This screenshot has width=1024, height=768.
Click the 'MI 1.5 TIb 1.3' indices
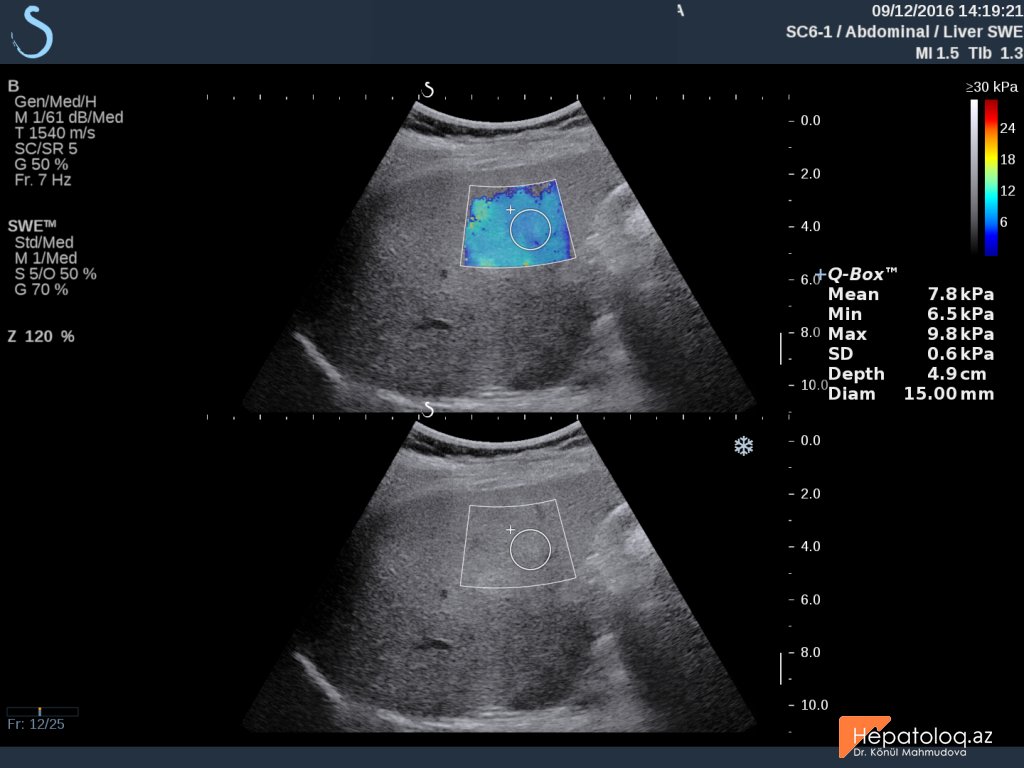[969, 53]
